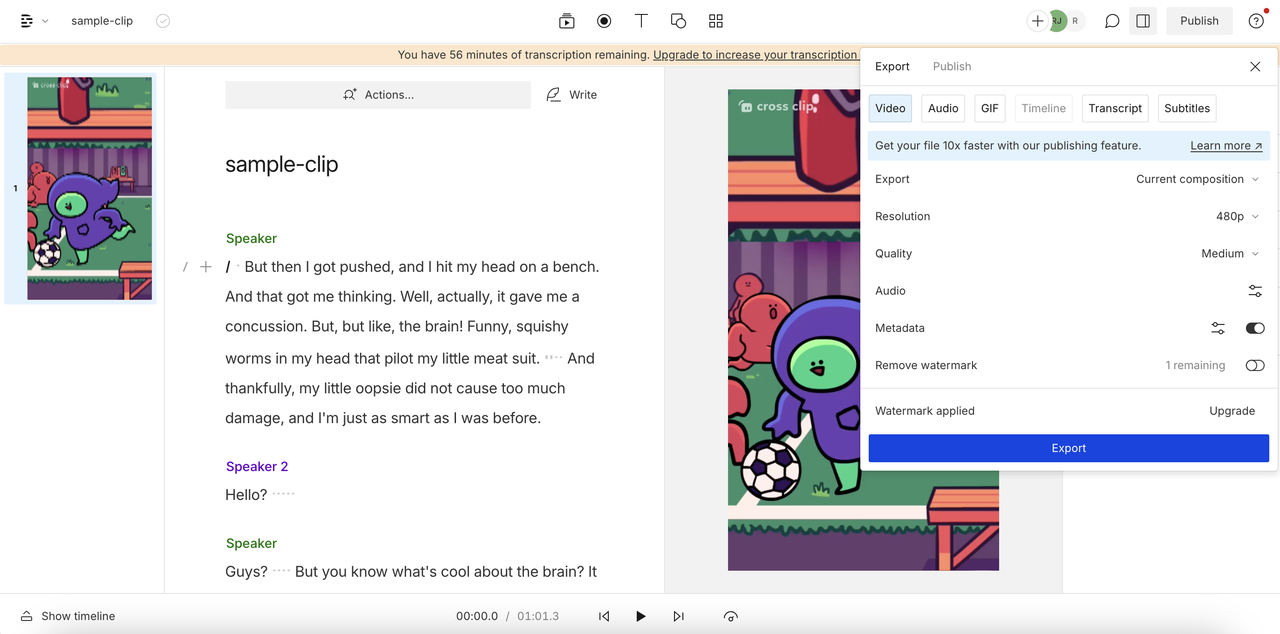Select the Video export format
This screenshot has width=1280, height=634.
pyautogui.click(x=890, y=108)
